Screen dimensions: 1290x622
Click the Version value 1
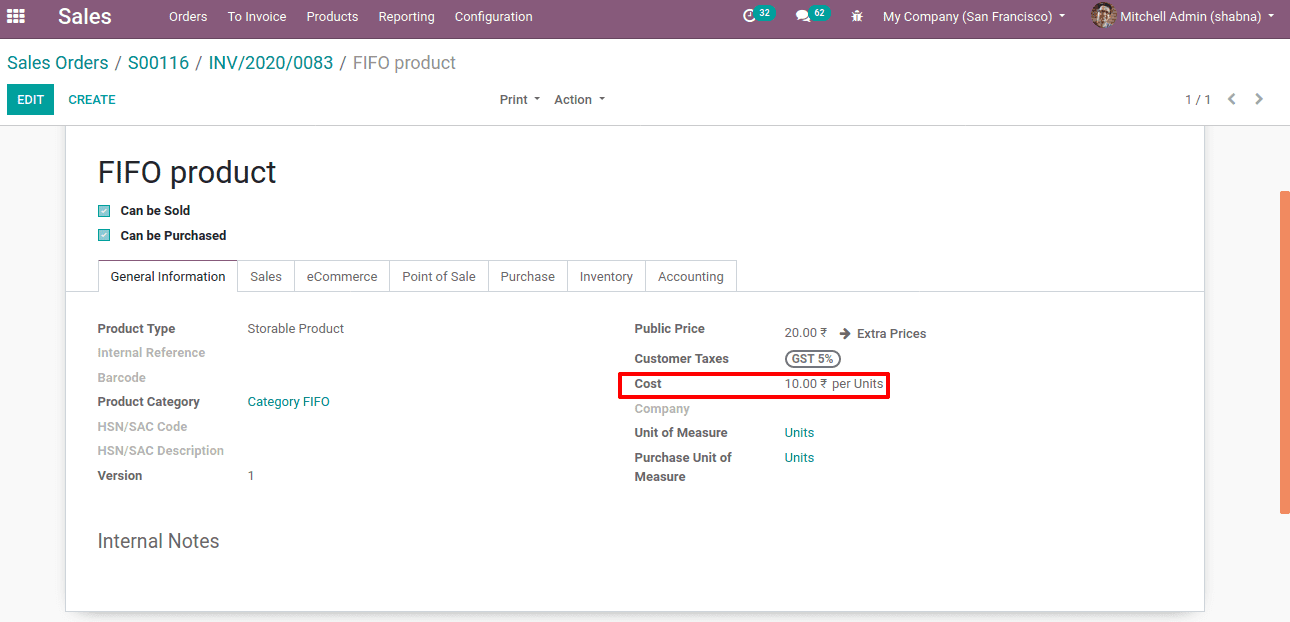coord(251,476)
